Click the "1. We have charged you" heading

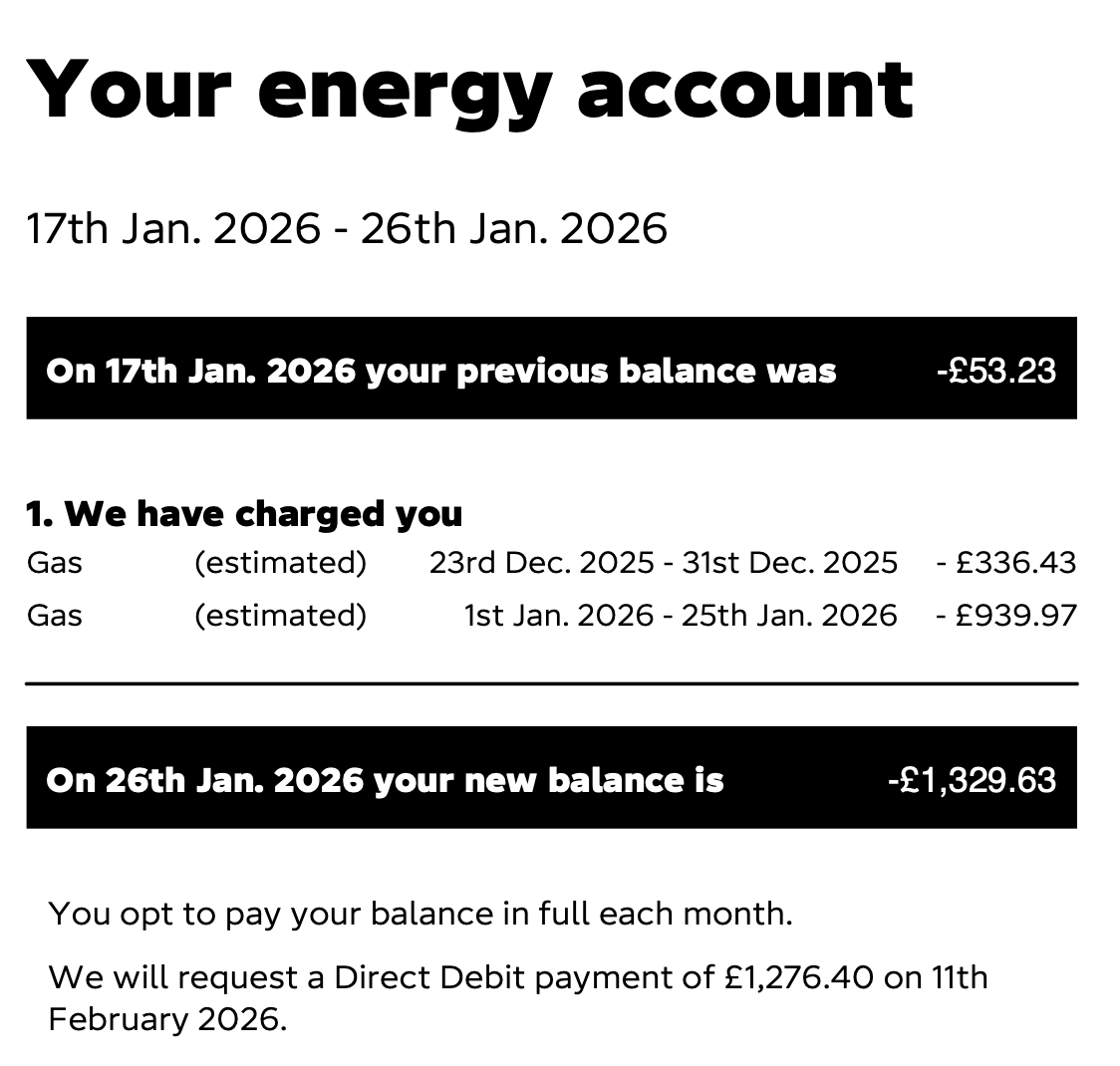244,514
